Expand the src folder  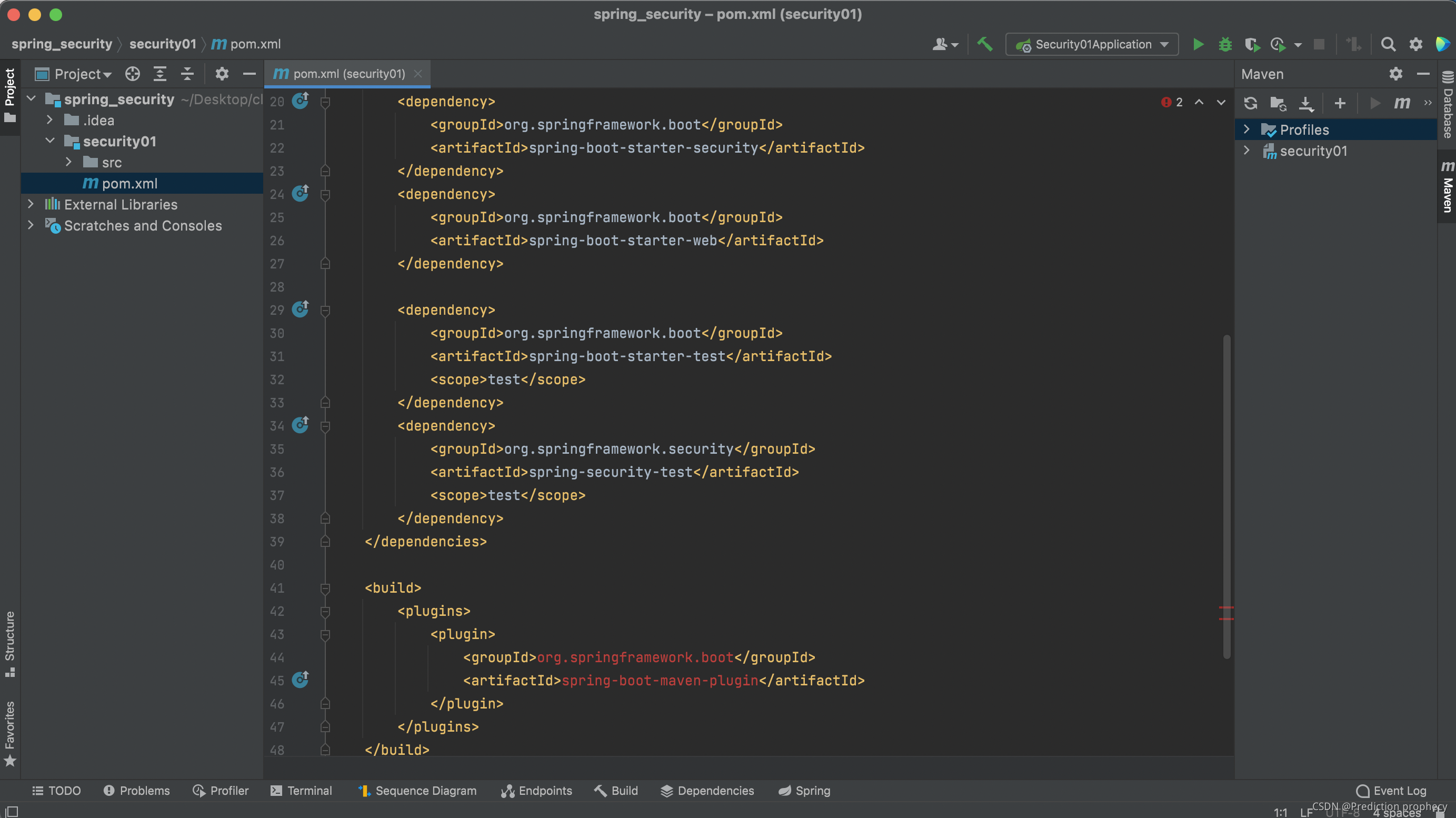click(x=68, y=162)
